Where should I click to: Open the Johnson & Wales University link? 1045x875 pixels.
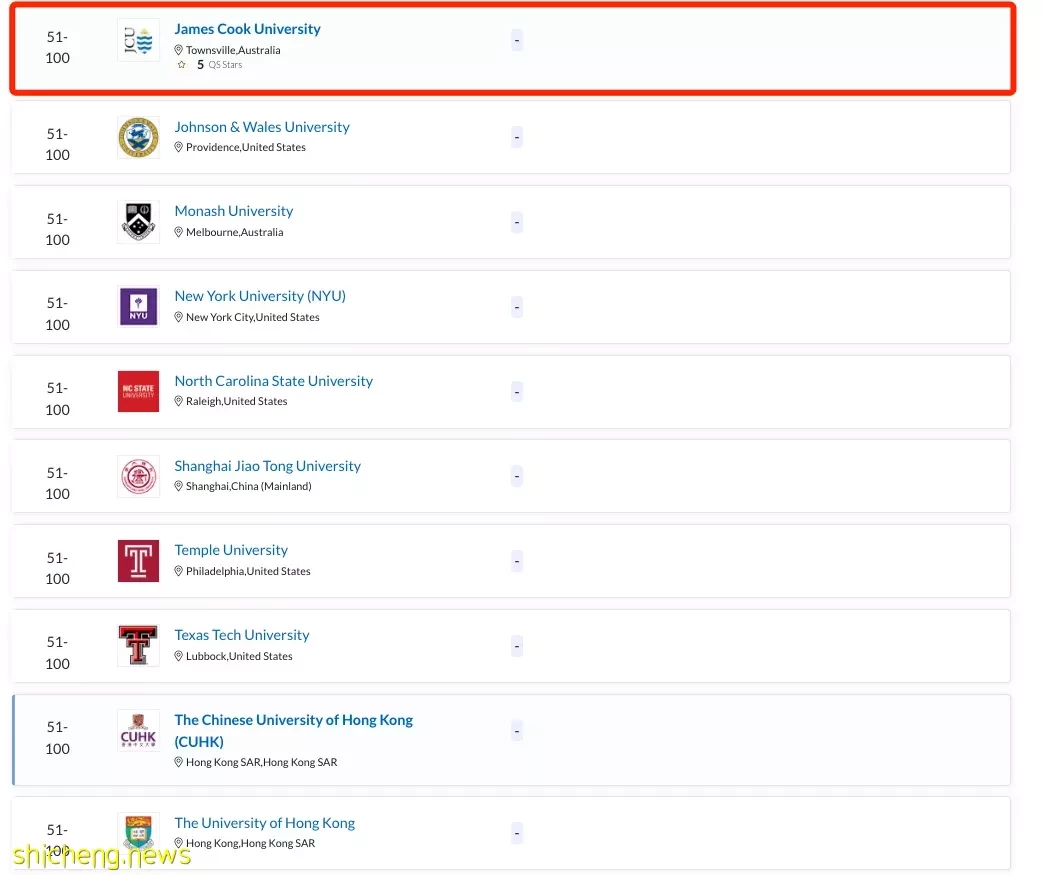click(x=262, y=127)
